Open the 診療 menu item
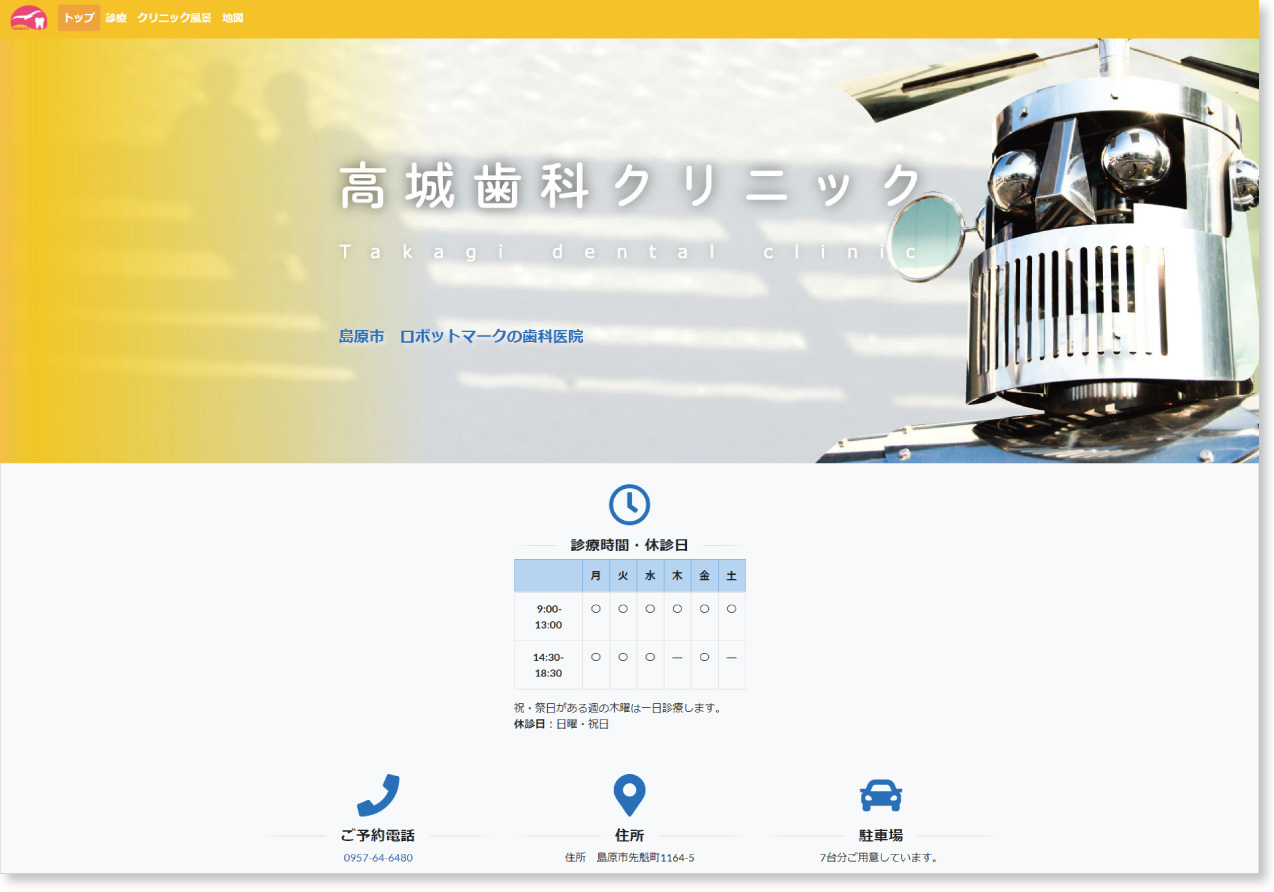This screenshot has width=1274, height=892. 116,18
